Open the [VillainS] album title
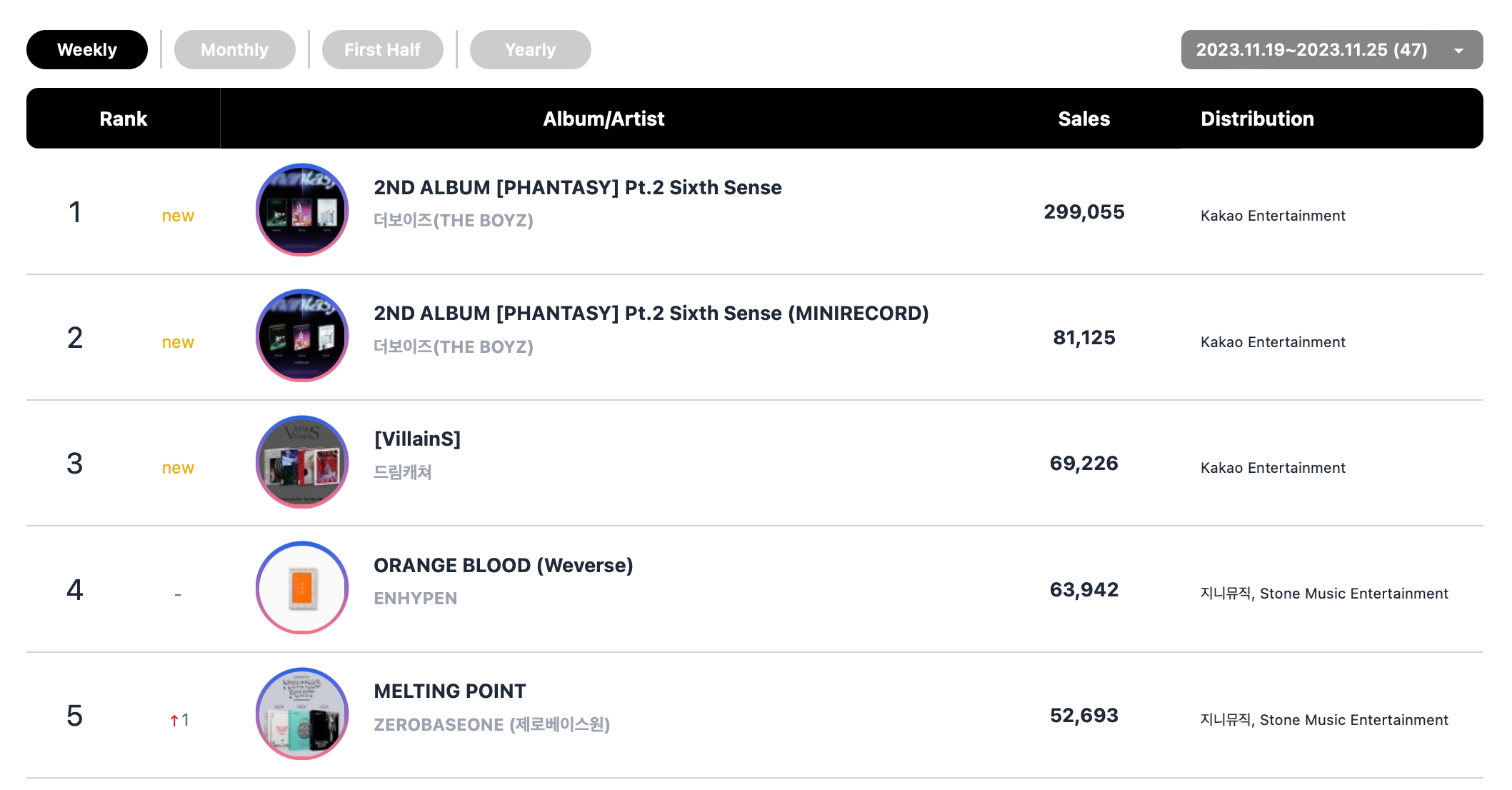1512x790 pixels. pyautogui.click(x=417, y=439)
